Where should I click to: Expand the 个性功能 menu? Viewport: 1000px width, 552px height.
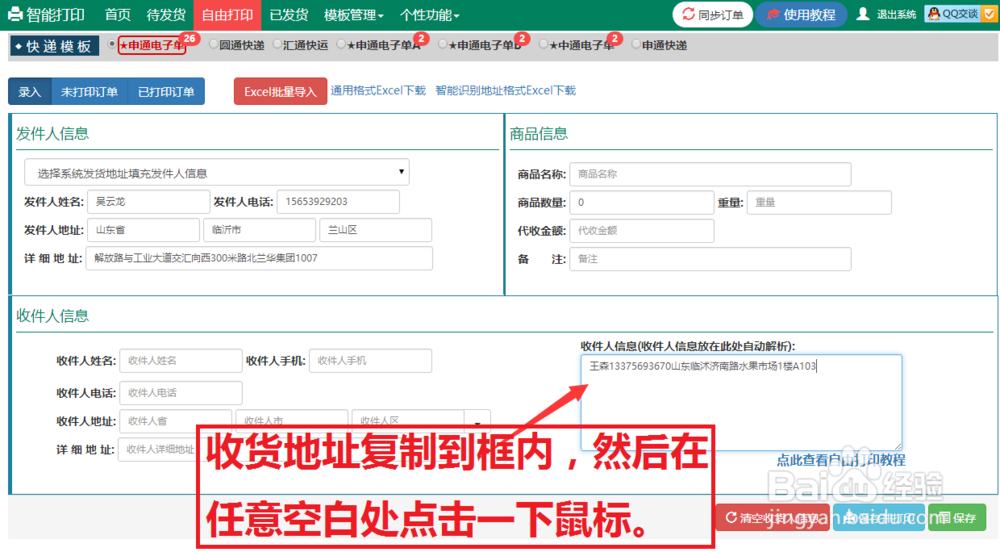(x=429, y=15)
